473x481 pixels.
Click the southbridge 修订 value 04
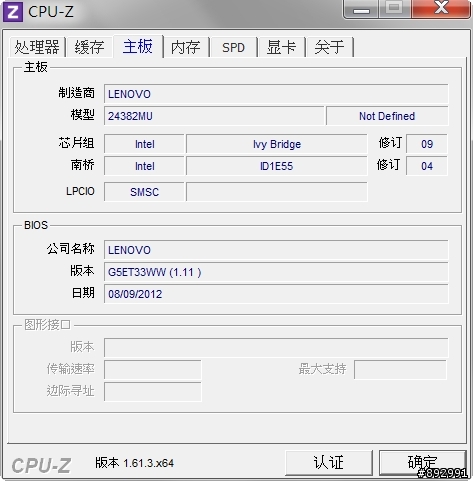427,166
